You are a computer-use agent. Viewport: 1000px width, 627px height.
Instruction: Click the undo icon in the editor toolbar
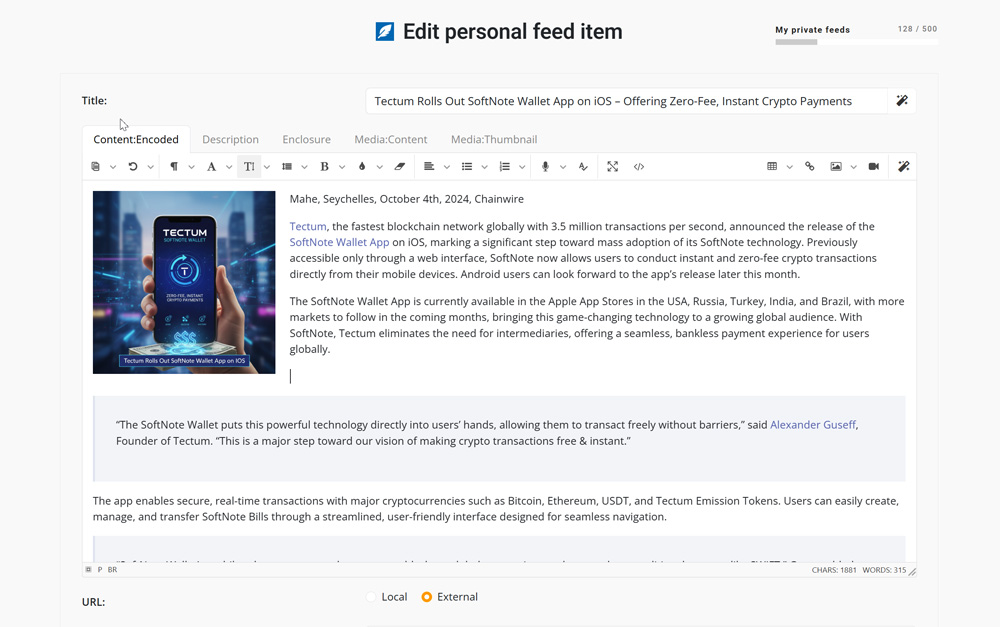coord(132,167)
